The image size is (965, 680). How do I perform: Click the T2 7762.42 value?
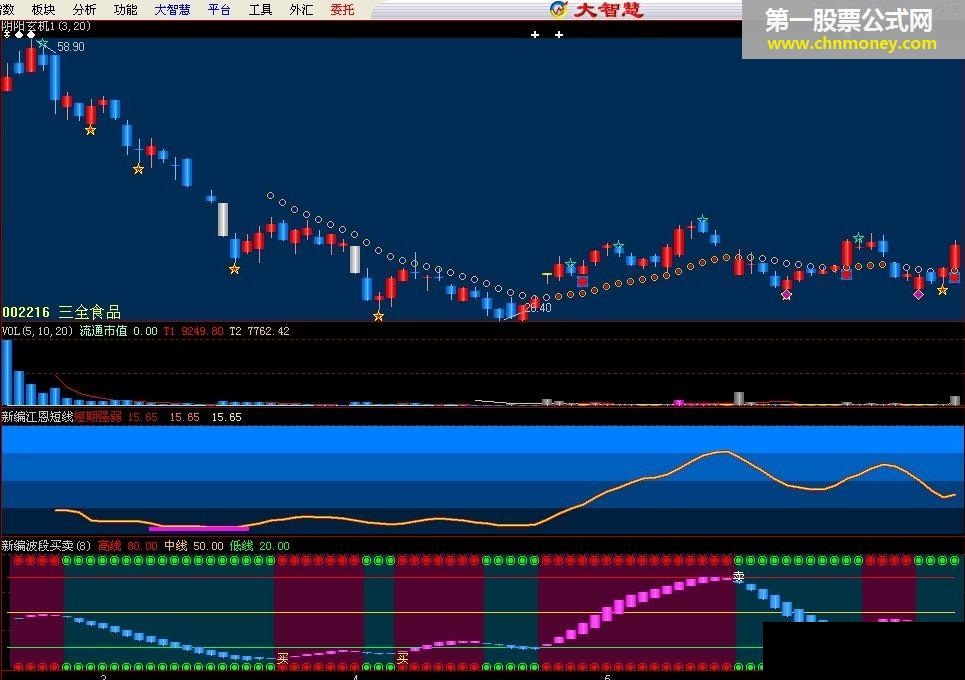pyautogui.click(x=259, y=331)
